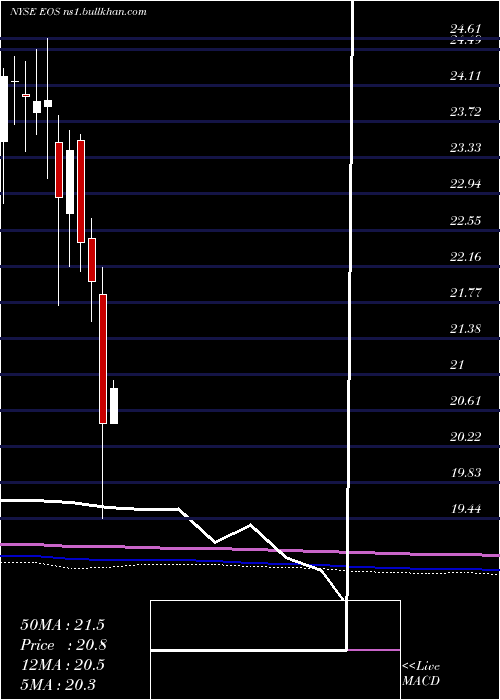The image size is (500, 700).
Task: Click the 12MA : 20.5 readout
Action: click(62, 665)
